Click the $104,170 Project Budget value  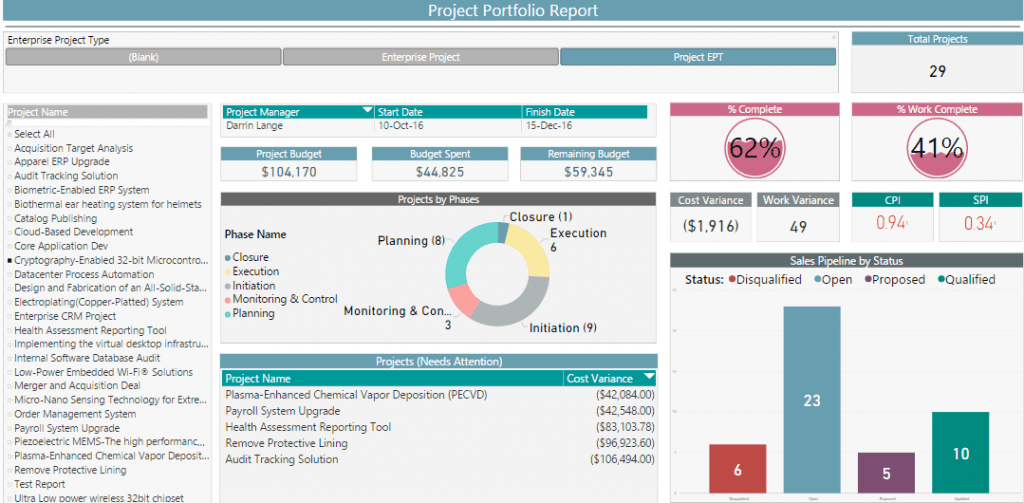coord(289,172)
